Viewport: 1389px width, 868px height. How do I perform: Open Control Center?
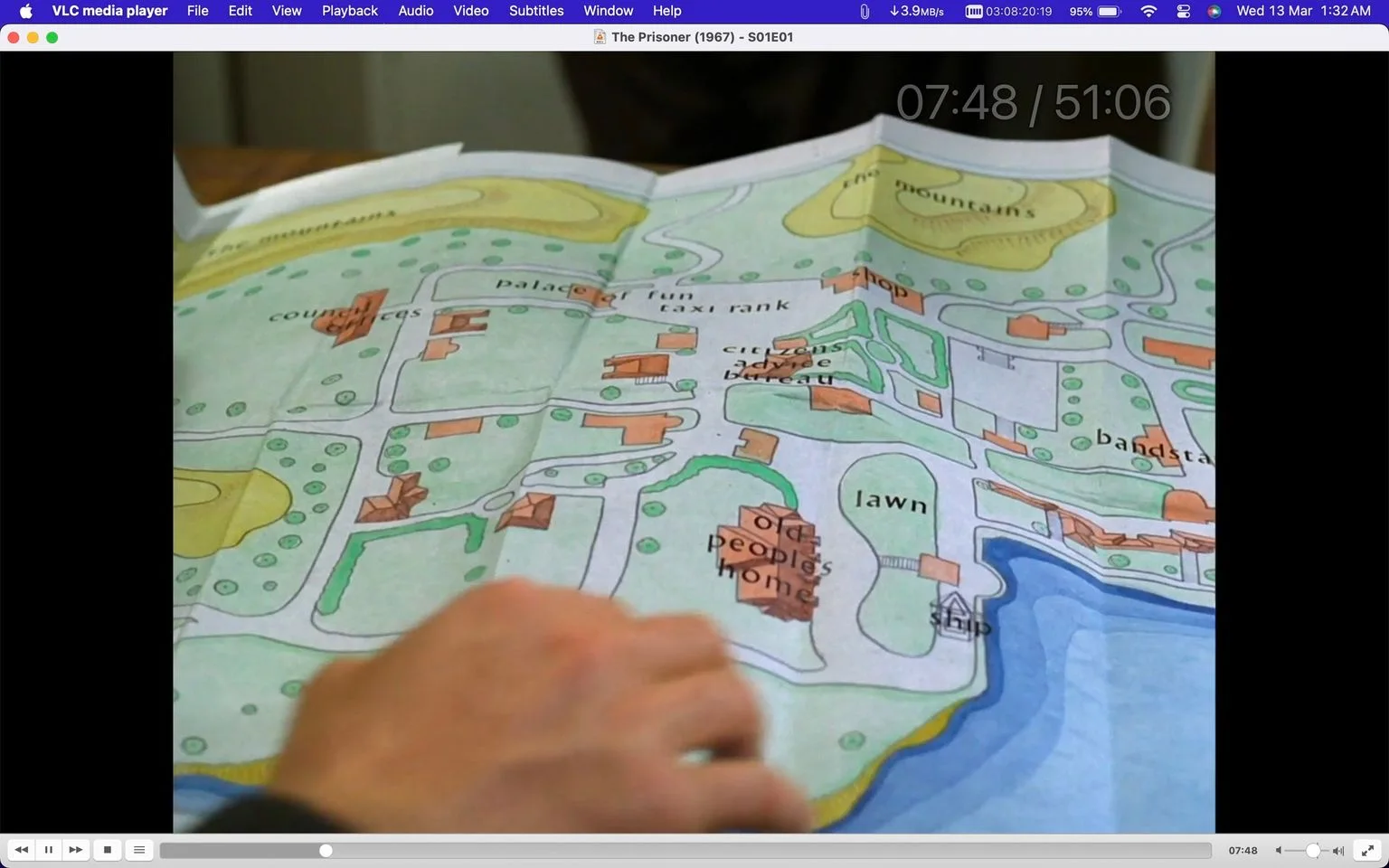(x=1183, y=11)
